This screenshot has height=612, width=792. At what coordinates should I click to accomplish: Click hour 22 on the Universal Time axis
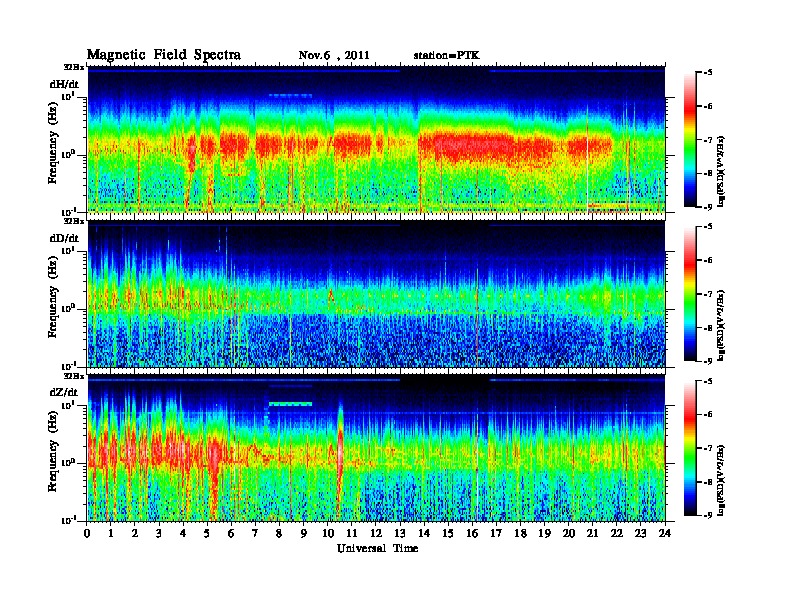click(x=617, y=534)
